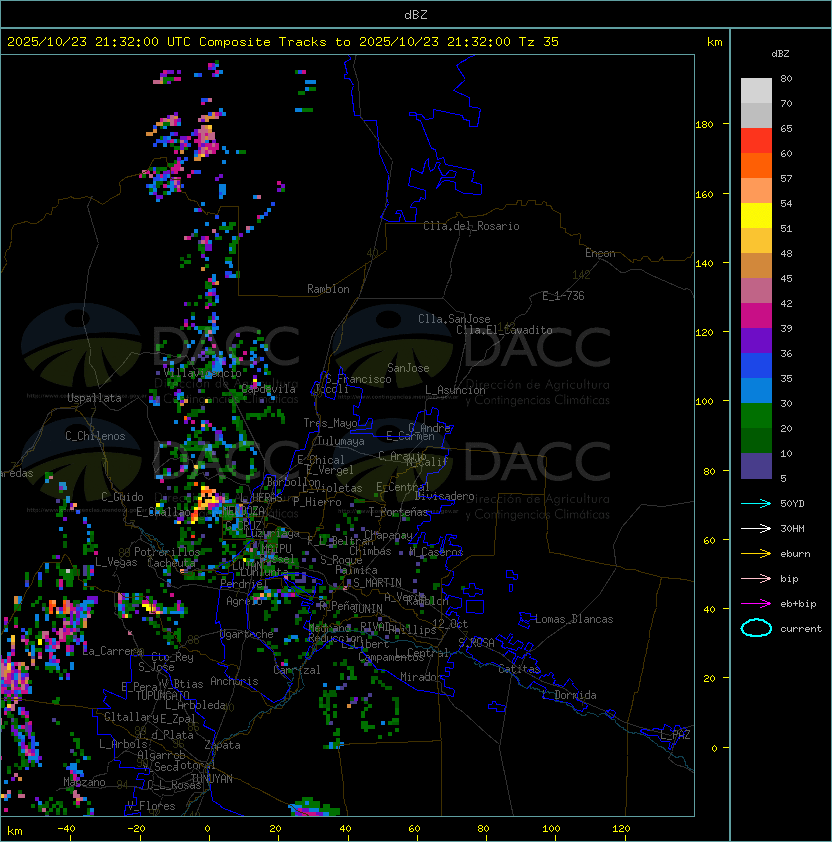The height and width of the screenshot is (842, 832).
Task: Click the 'Potrerillos' map label
Action: tap(167, 552)
